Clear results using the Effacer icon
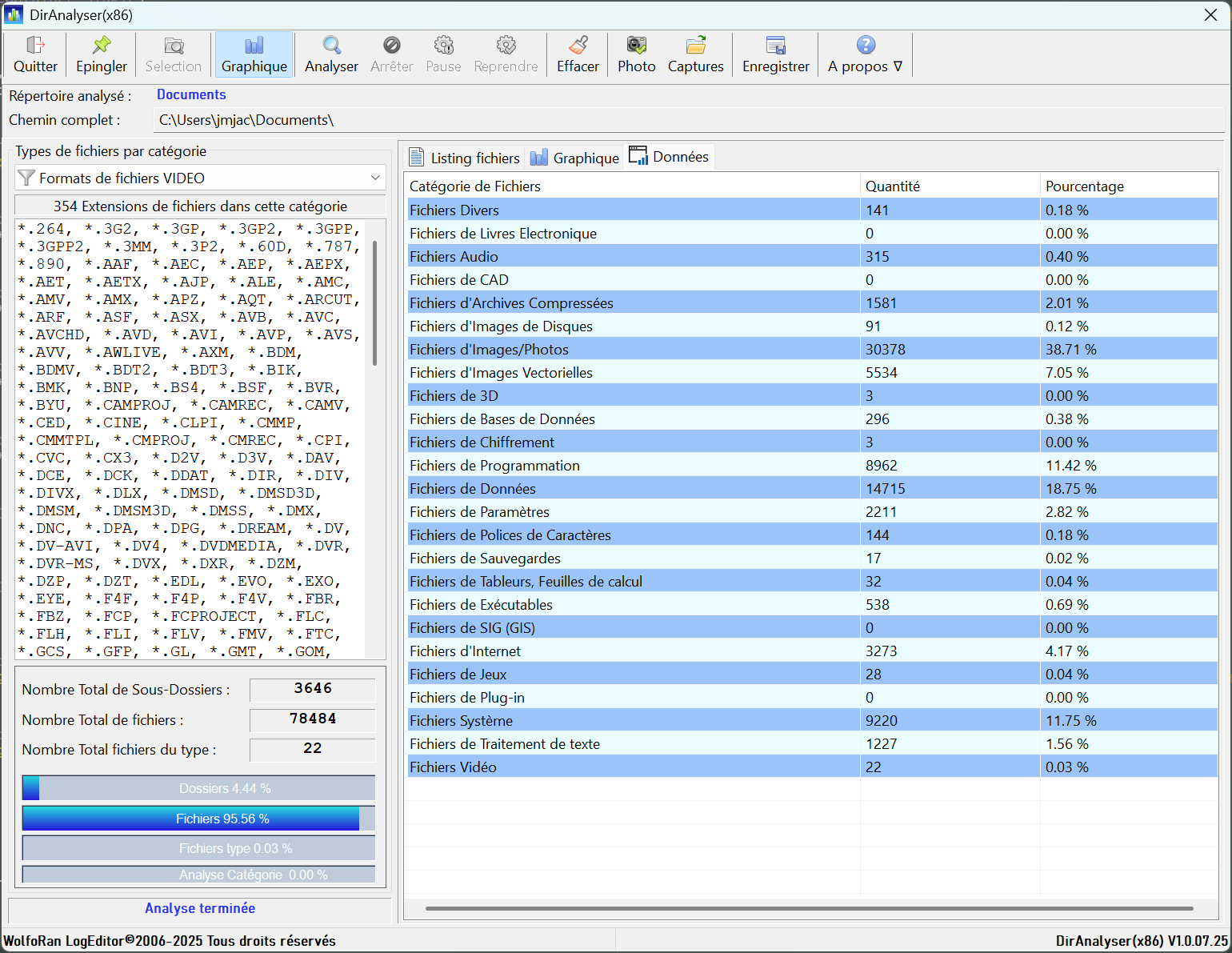 coord(578,46)
